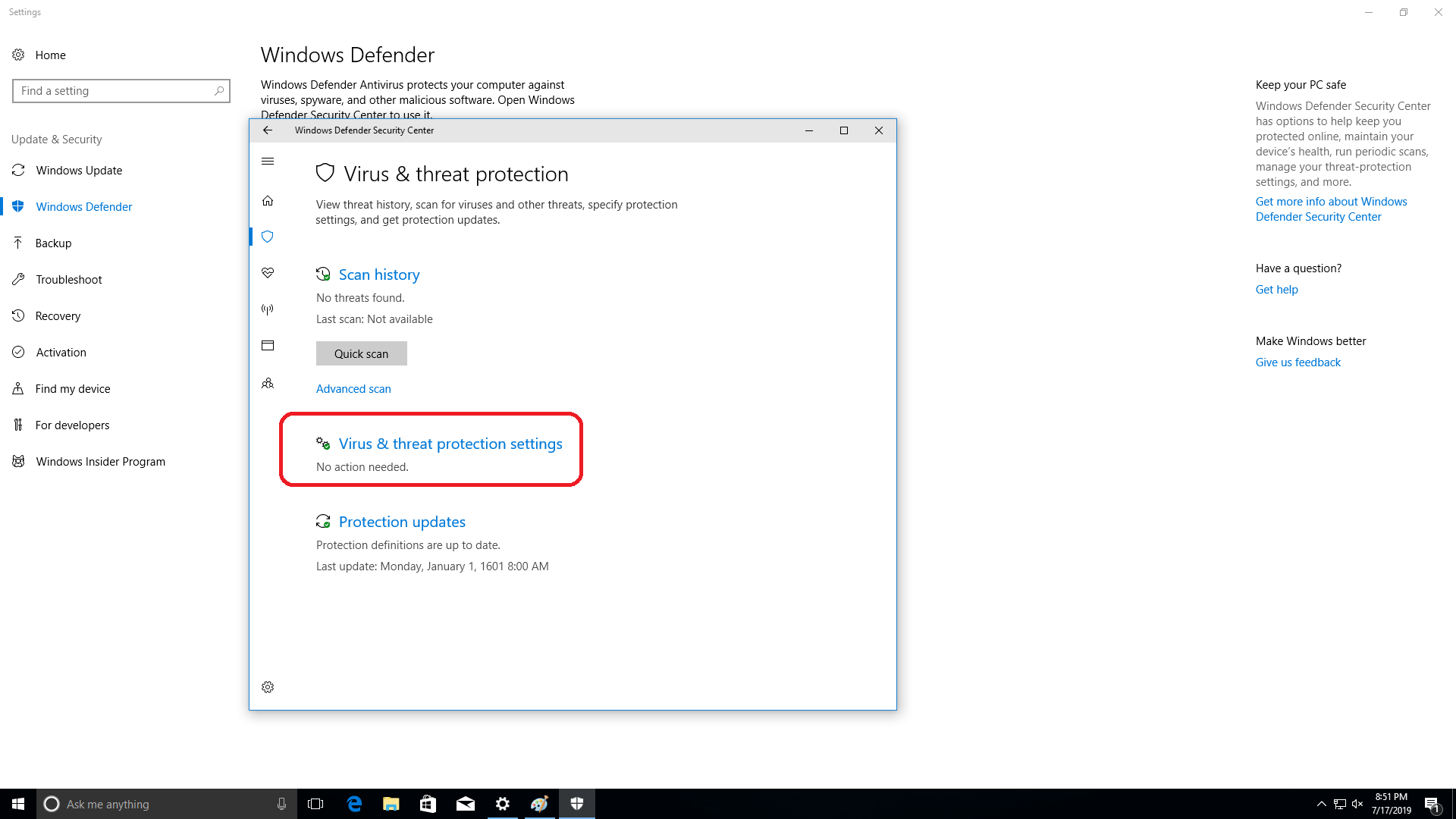Open Security Center settings gear icon

click(268, 687)
